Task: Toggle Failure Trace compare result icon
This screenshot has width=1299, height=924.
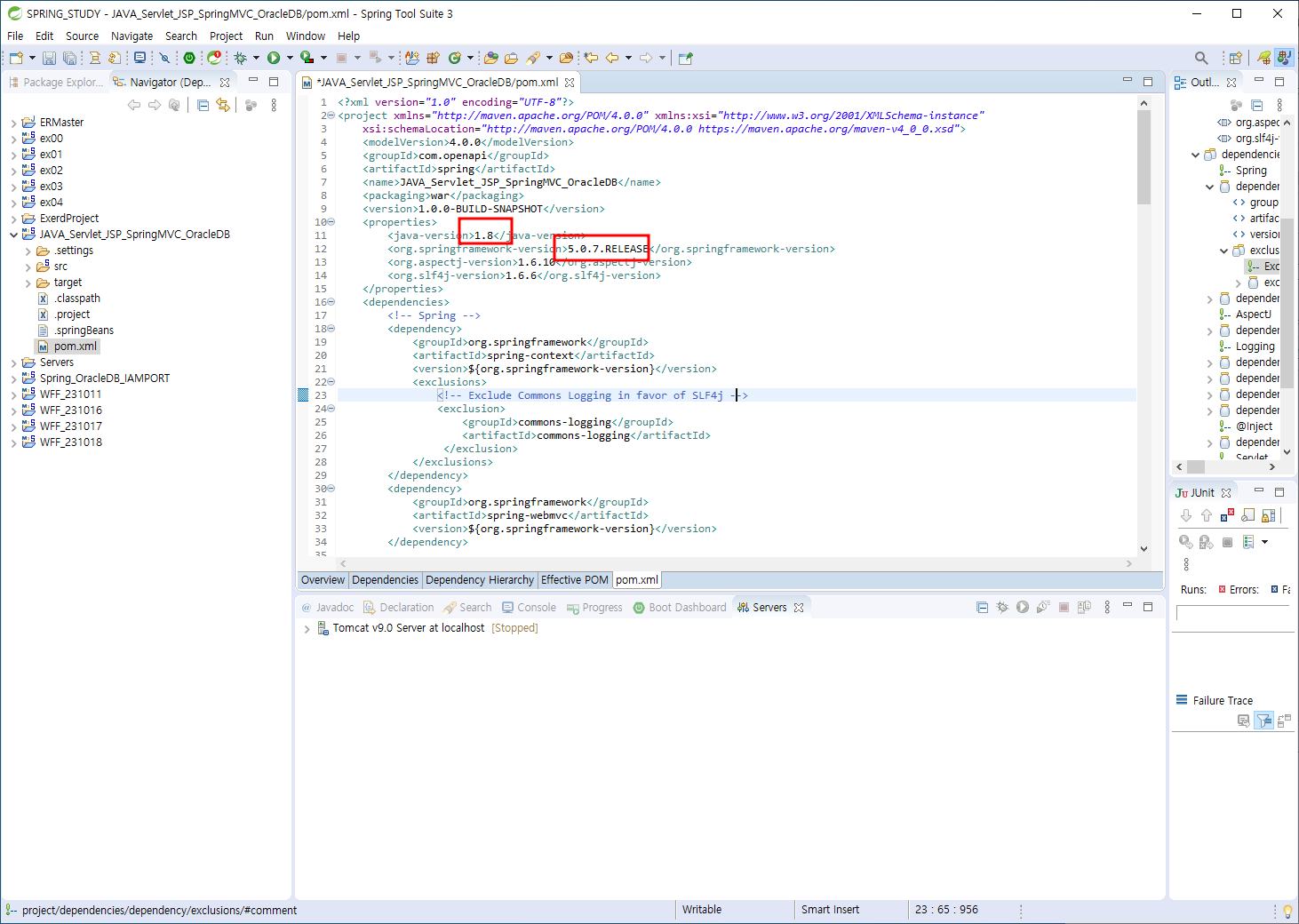Action: tap(1284, 721)
